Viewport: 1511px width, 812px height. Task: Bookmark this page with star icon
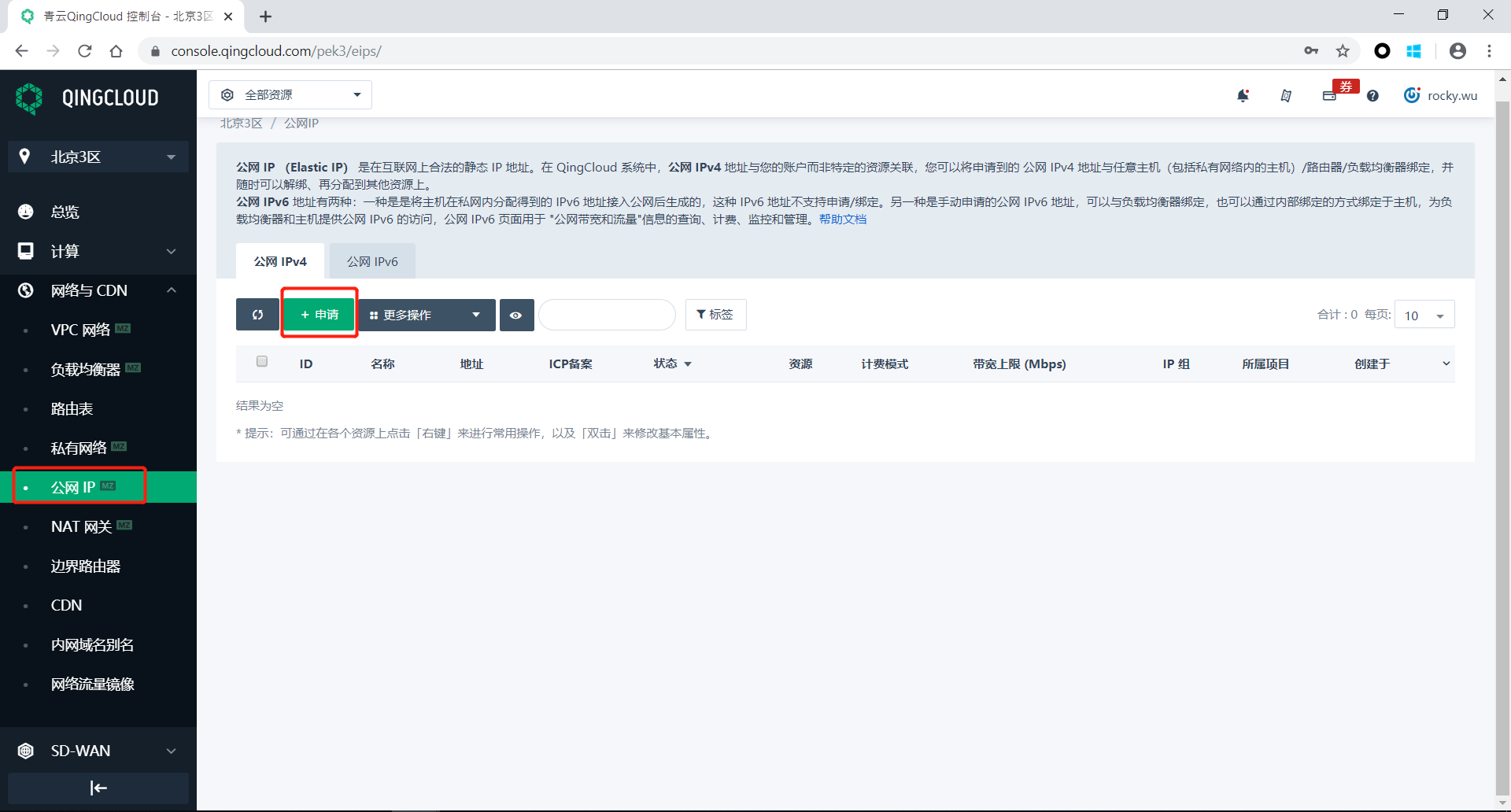click(1343, 51)
